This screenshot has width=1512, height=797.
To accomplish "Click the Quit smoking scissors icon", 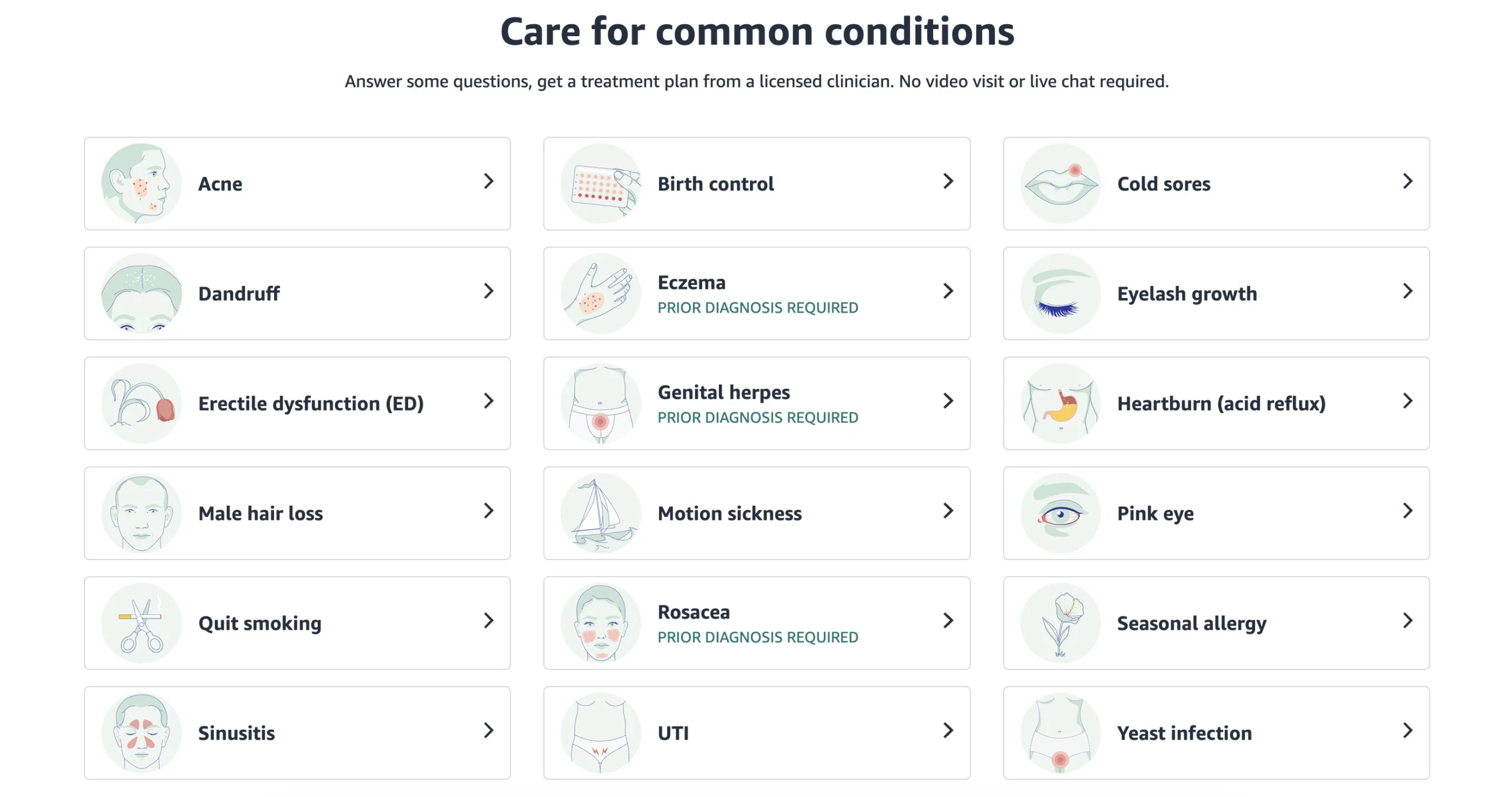I will (141, 623).
